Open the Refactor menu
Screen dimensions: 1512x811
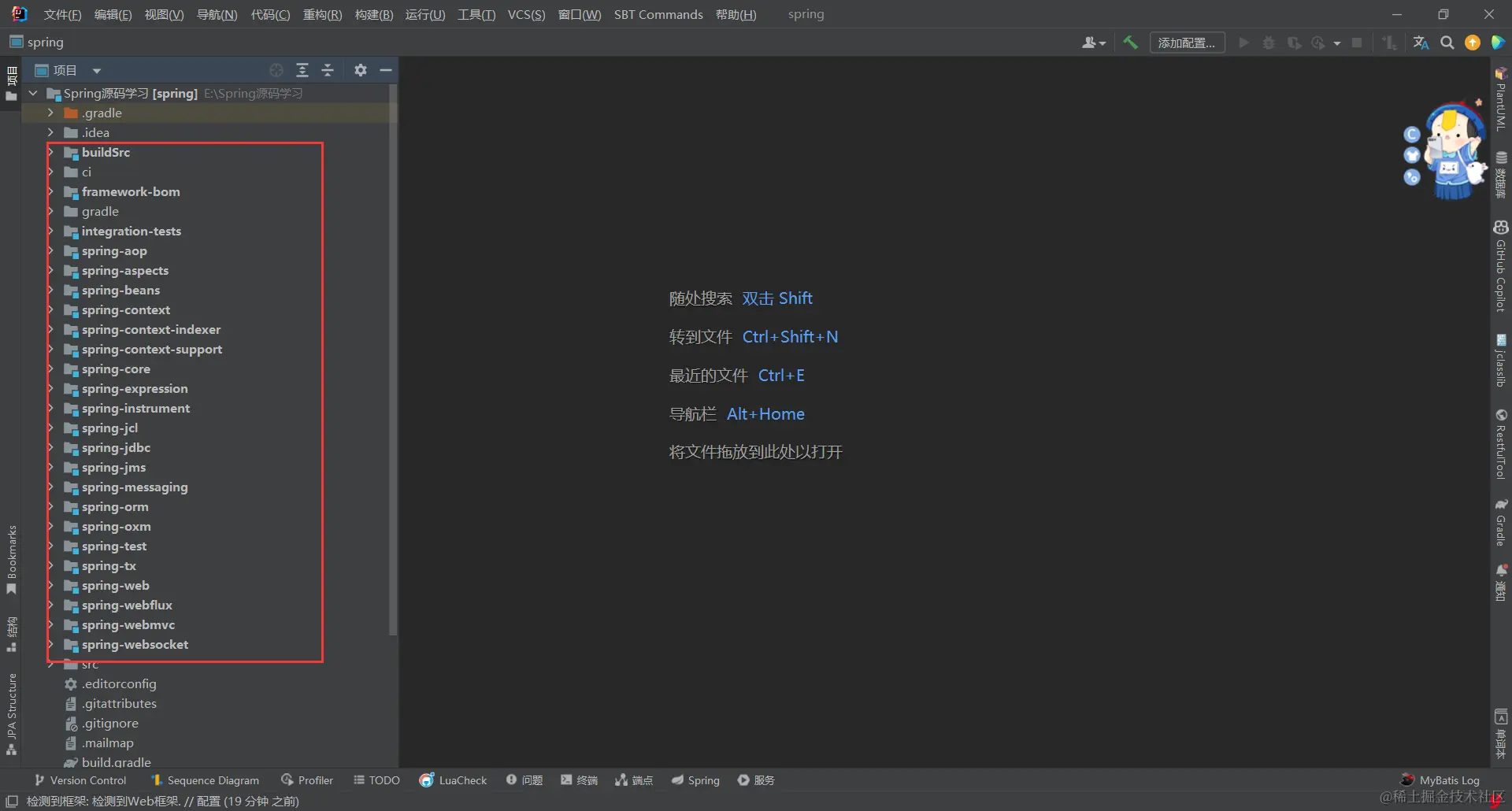pyautogui.click(x=323, y=14)
